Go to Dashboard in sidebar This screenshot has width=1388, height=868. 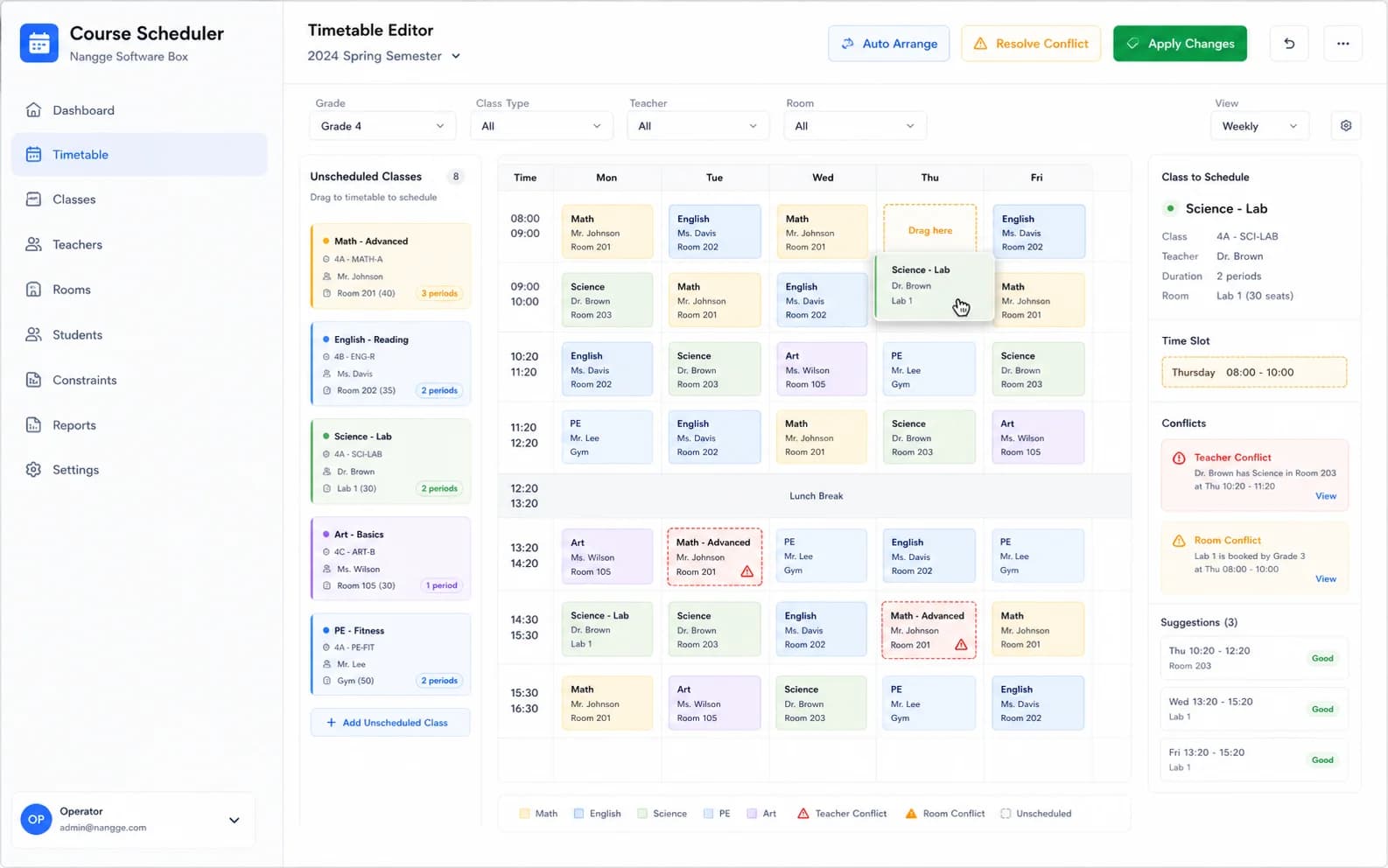[x=140, y=110]
